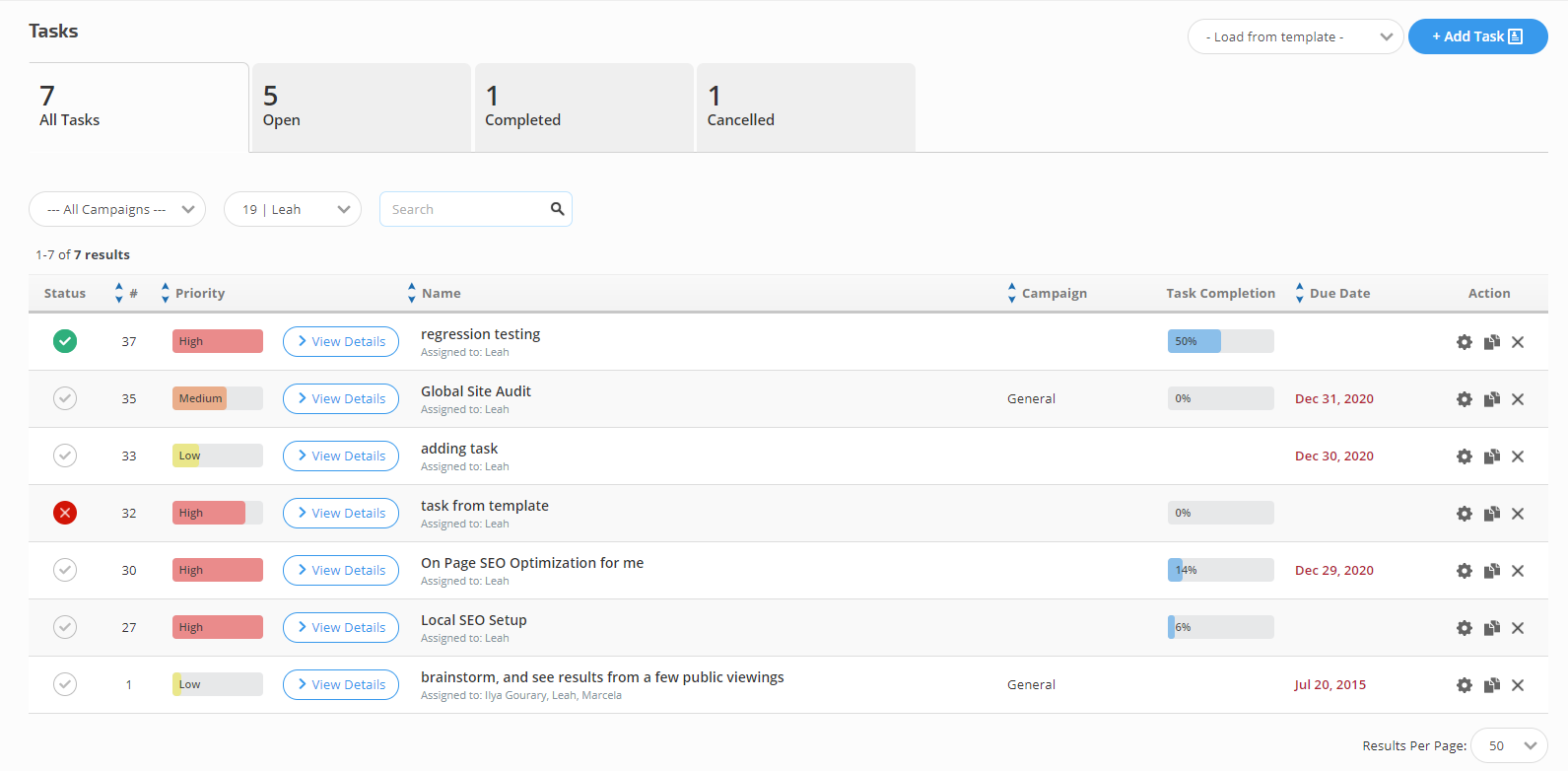Toggle completed status of regression testing
This screenshot has height=771, width=1568.
65,341
